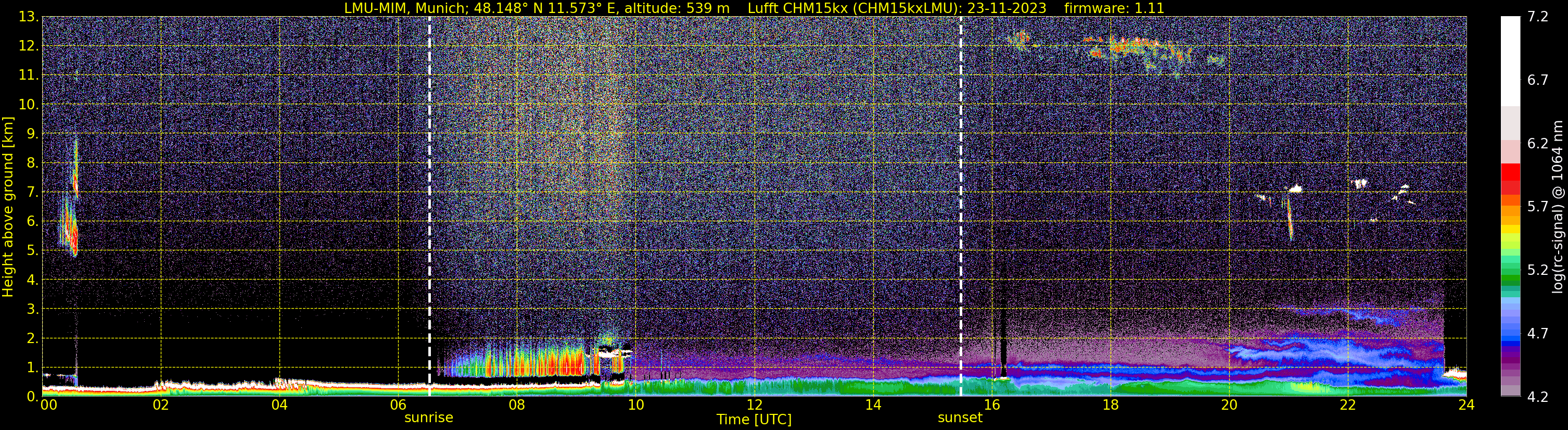1568x430 pixels.
Task: Click colorbar value 4.7
Action: pyautogui.click(x=1538, y=333)
